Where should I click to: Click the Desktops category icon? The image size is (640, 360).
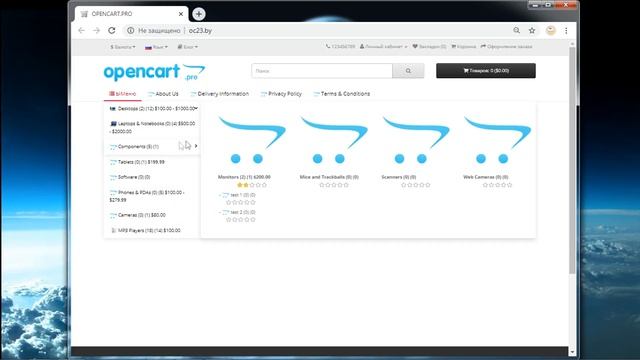pyautogui.click(x=113, y=109)
